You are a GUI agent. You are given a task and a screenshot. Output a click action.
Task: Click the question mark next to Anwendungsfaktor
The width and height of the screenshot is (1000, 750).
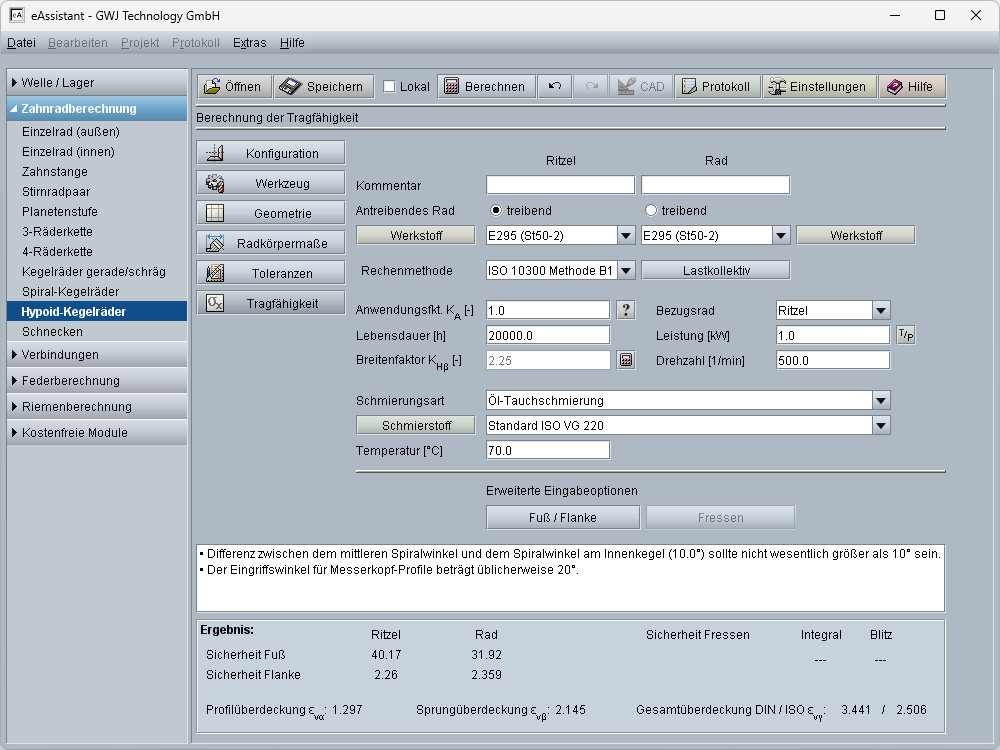tap(626, 310)
